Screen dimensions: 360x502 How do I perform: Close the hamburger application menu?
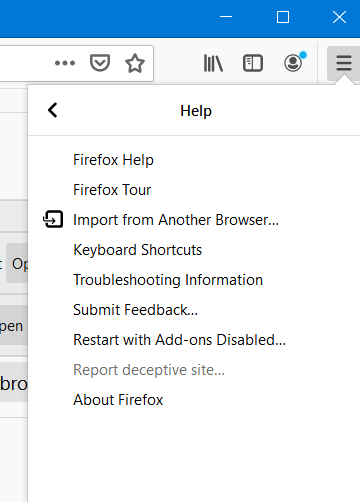(344, 63)
